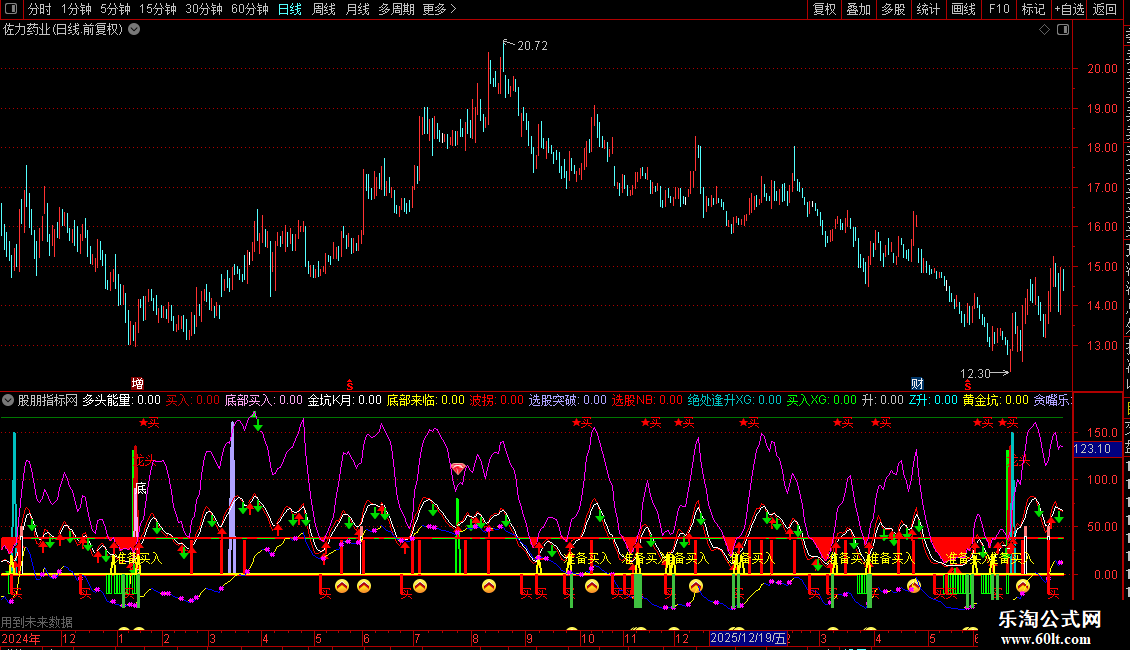
Task: Select the 日线 daily chart tab
Action: pos(290,9)
